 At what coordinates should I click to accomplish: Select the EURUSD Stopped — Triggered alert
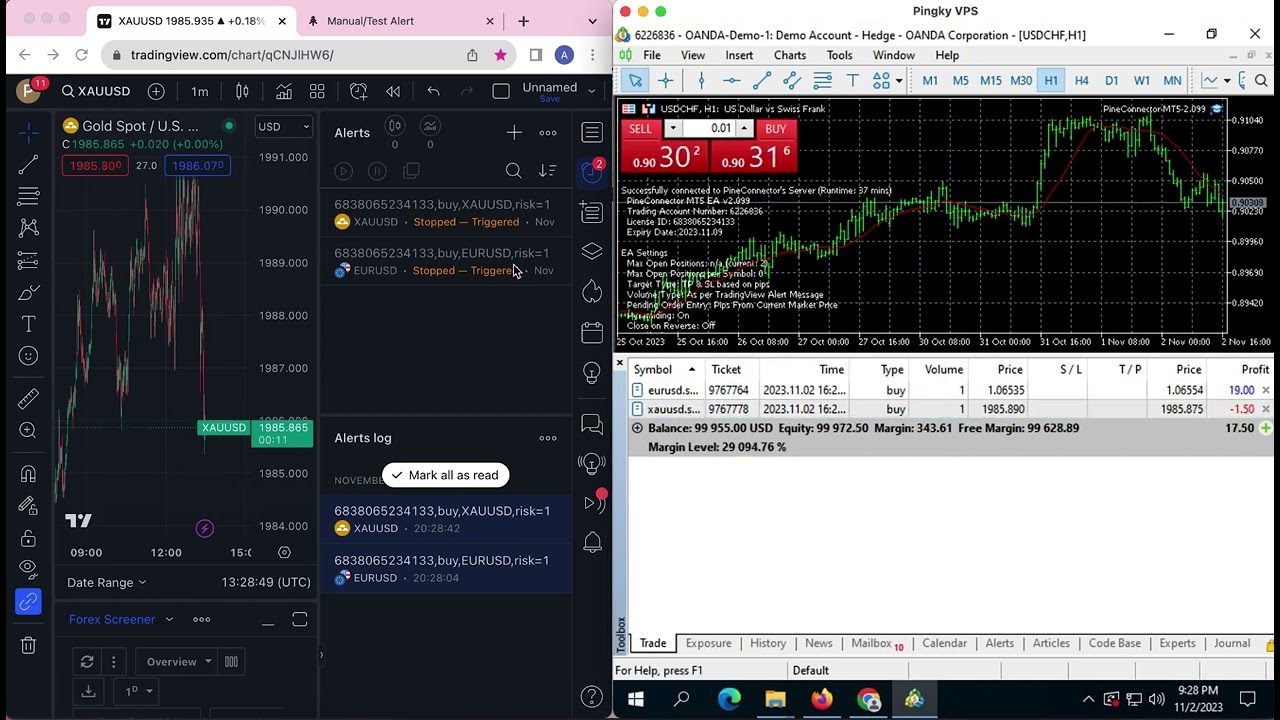[x=445, y=262]
